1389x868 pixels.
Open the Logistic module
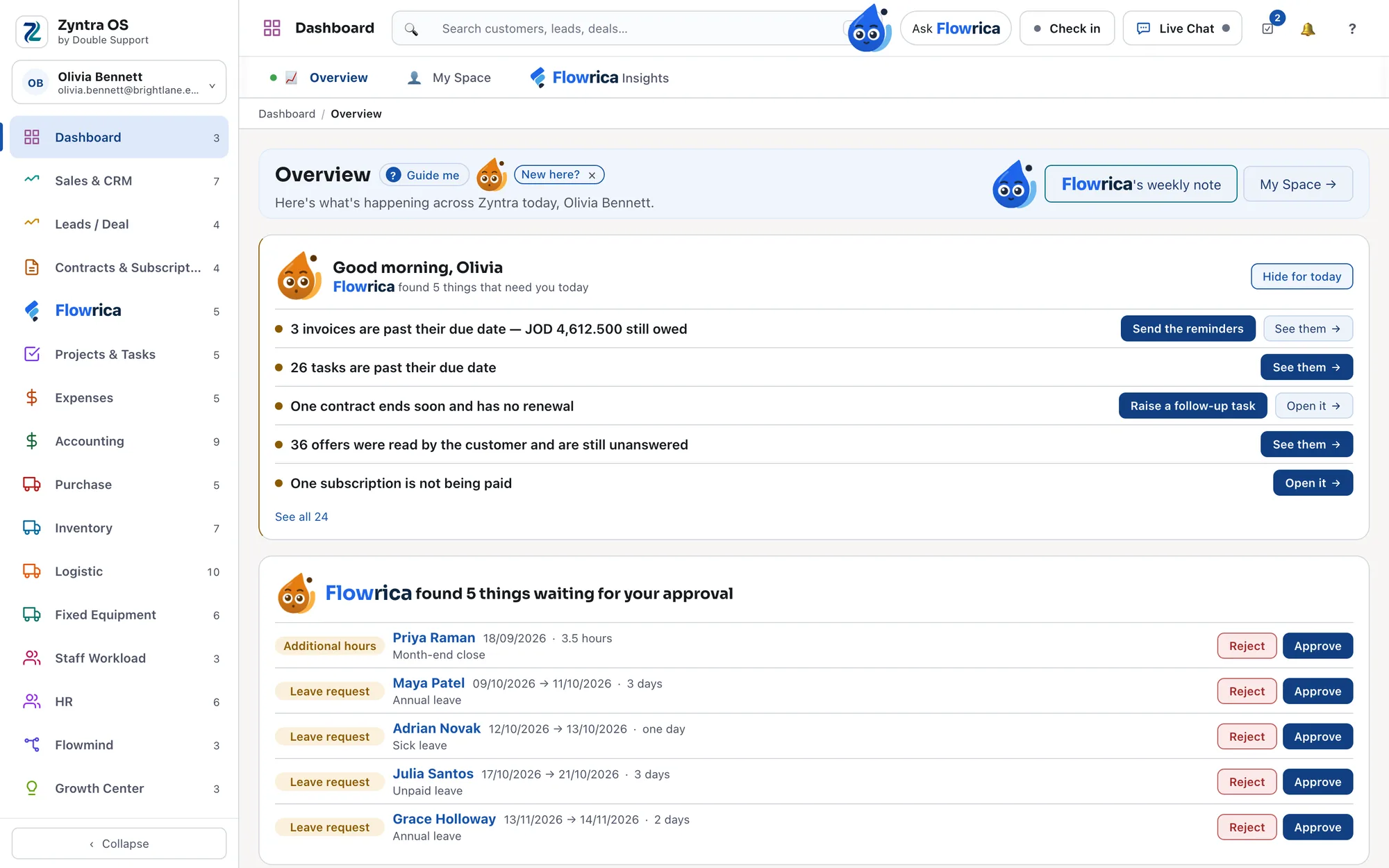click(119, 571)
